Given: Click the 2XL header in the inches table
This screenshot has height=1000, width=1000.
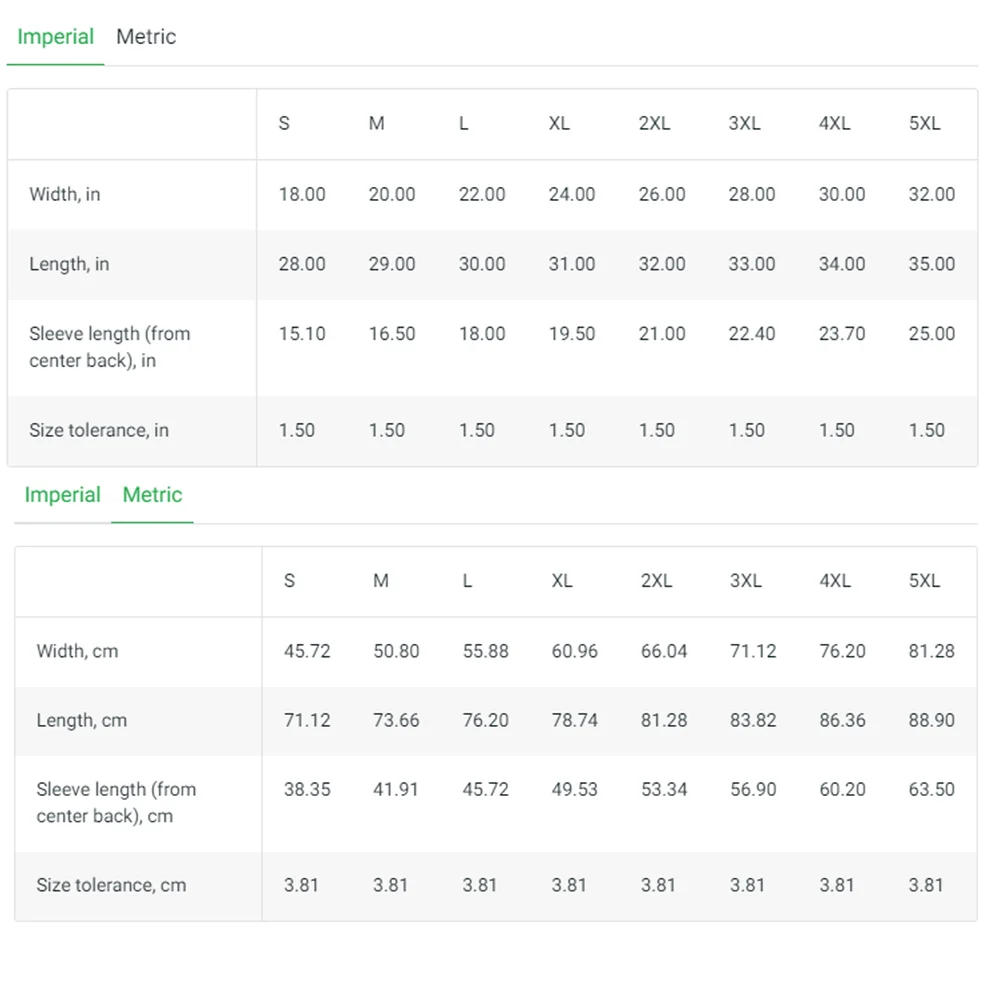Looking at the screenshot, I should 654,124.
